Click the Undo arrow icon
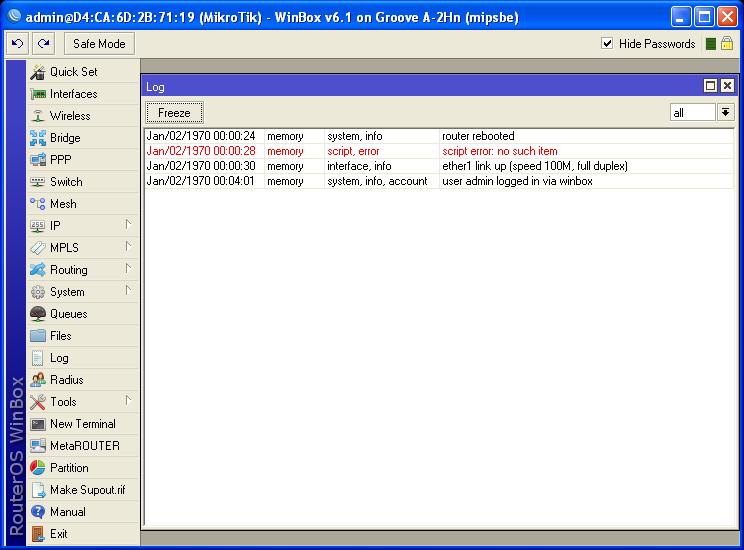The width and height of the screenshot is (744, 550). click(x=18, y=44)
